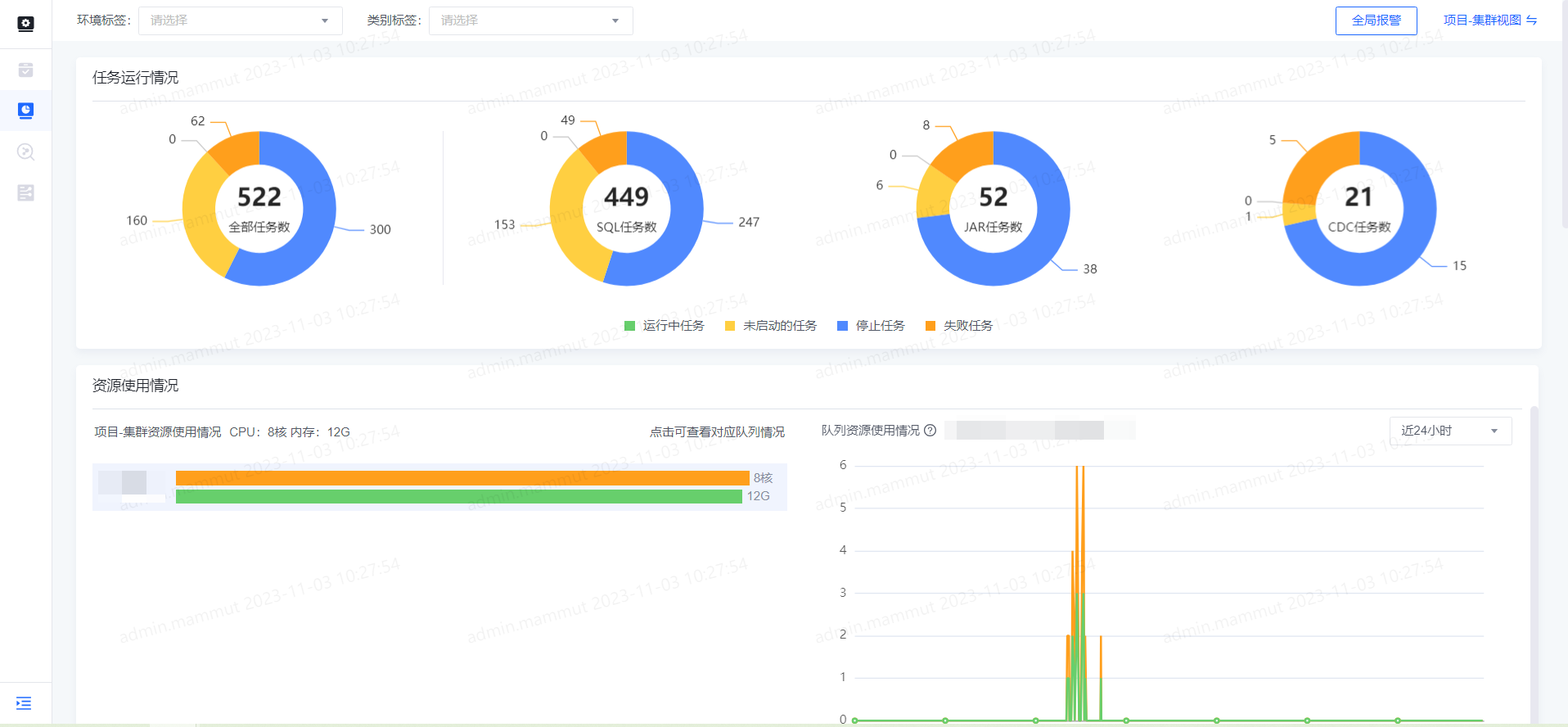
Task: Click the value 153 beside SQL任务数 chart
Action: 505,224
